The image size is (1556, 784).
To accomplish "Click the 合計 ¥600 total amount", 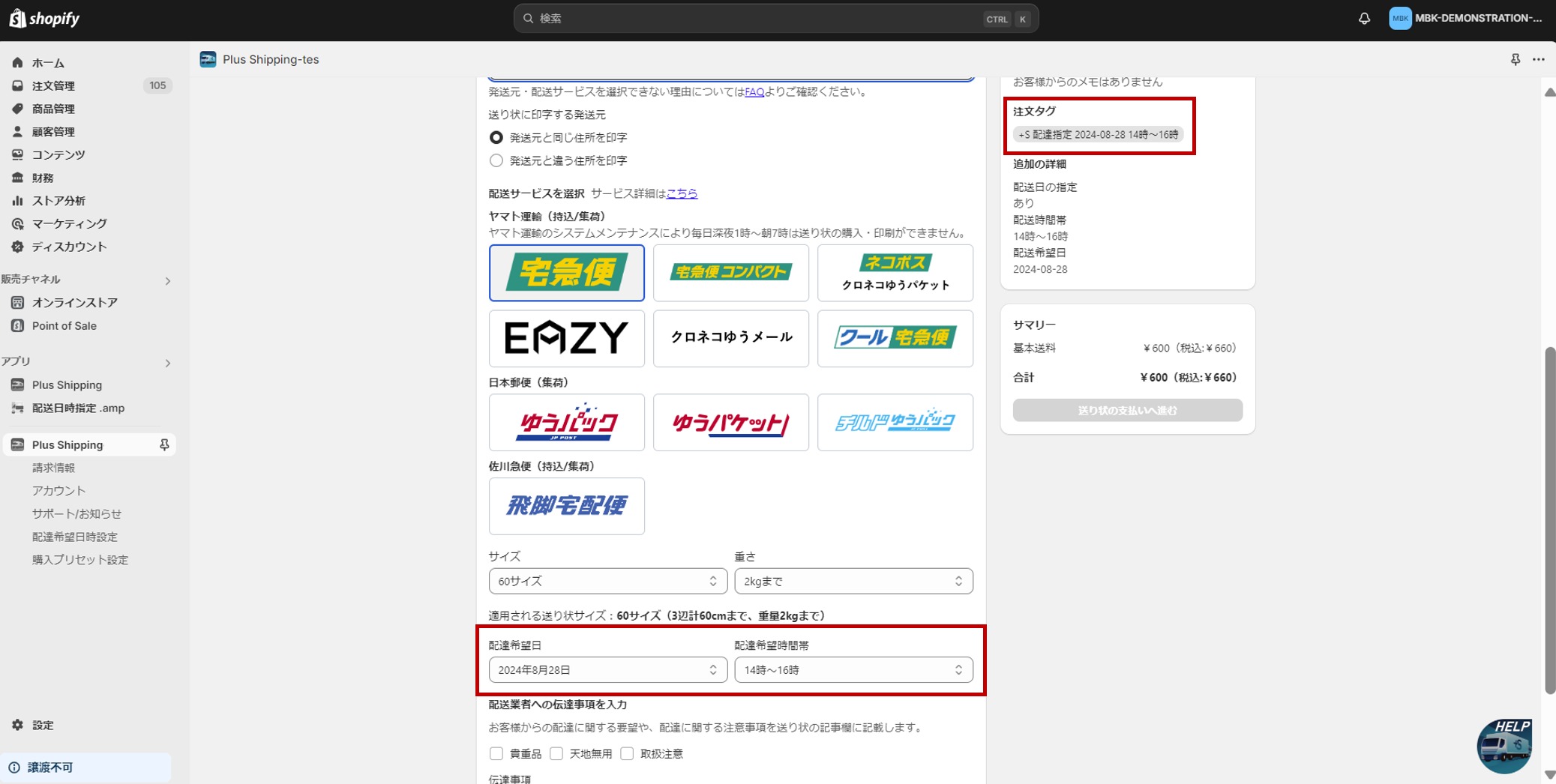I will [x=1189, y=378].
